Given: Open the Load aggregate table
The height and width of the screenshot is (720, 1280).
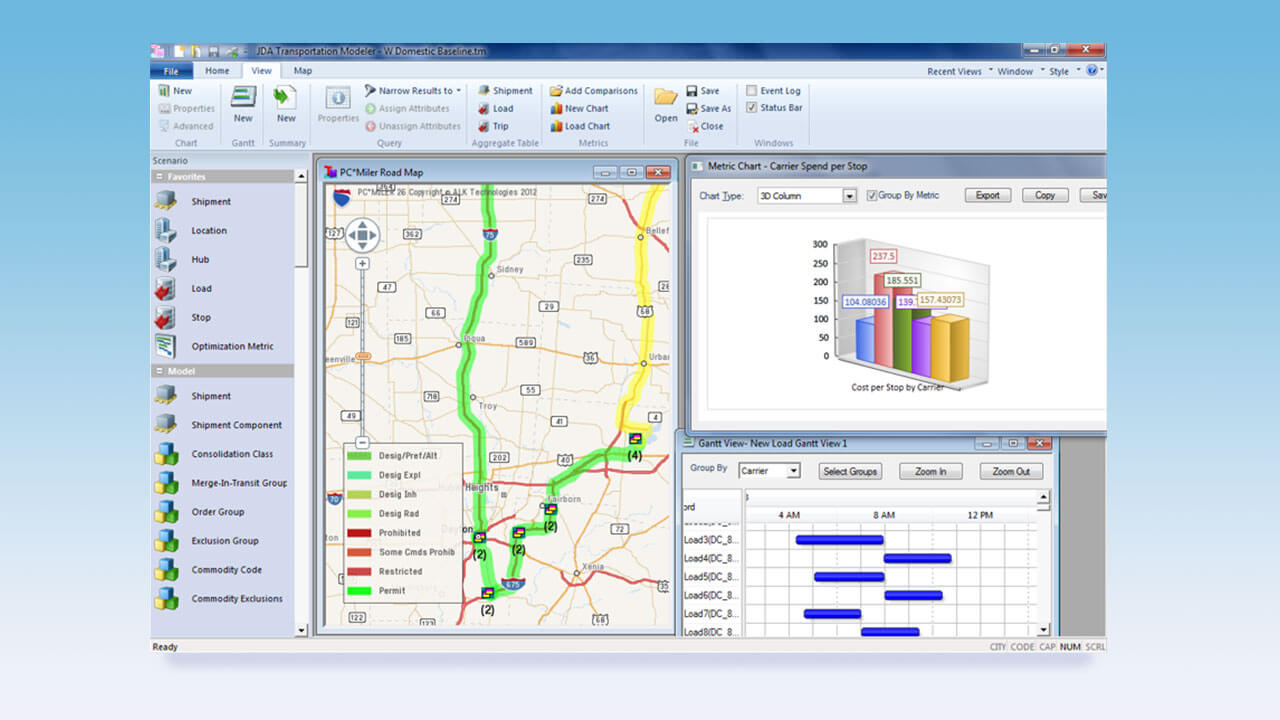Looking at the screenshot, I should tap(495, 108).
